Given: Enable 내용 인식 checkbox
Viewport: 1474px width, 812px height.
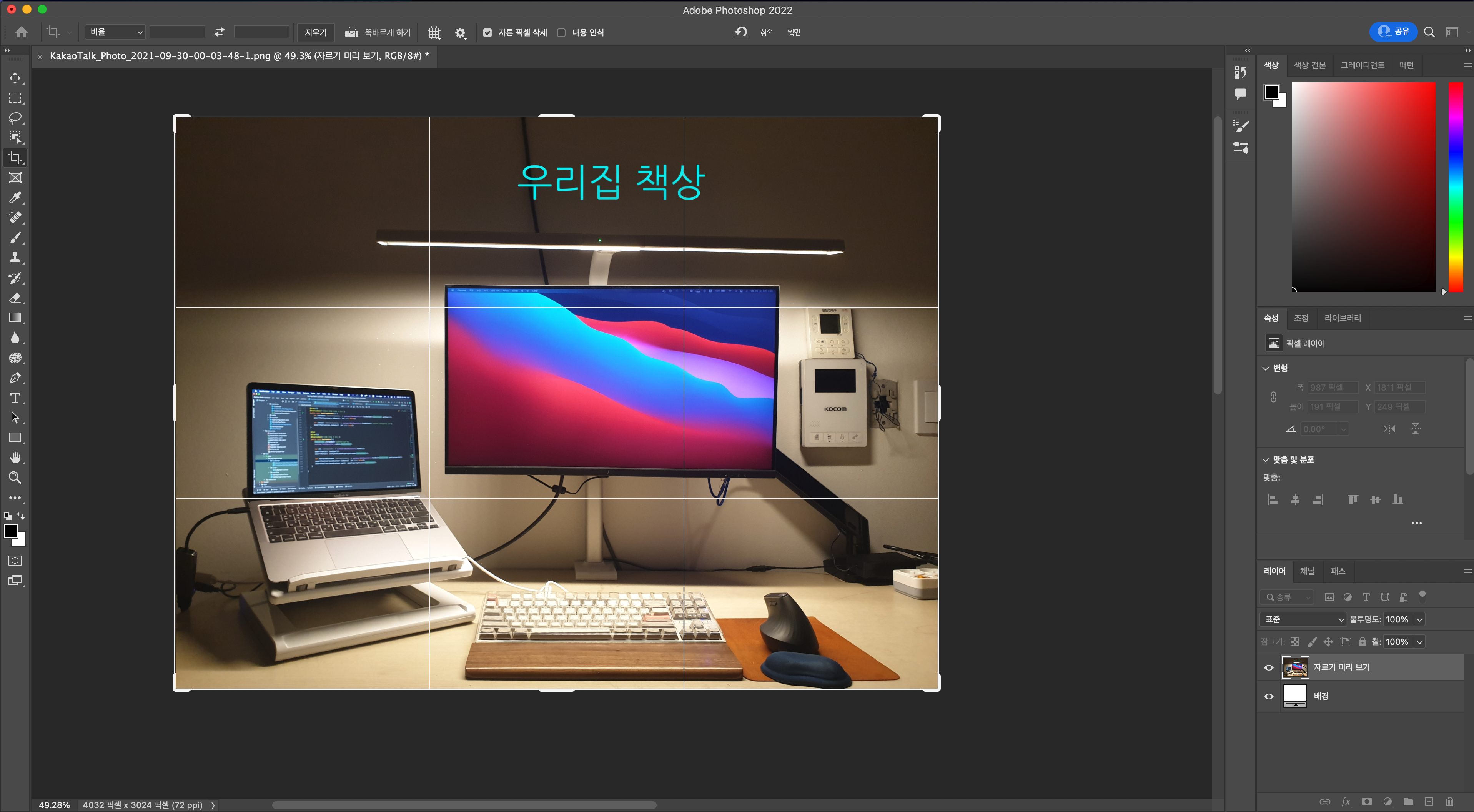Looking at the screenshot, I should pyautogui.click(x=561, y=33).
